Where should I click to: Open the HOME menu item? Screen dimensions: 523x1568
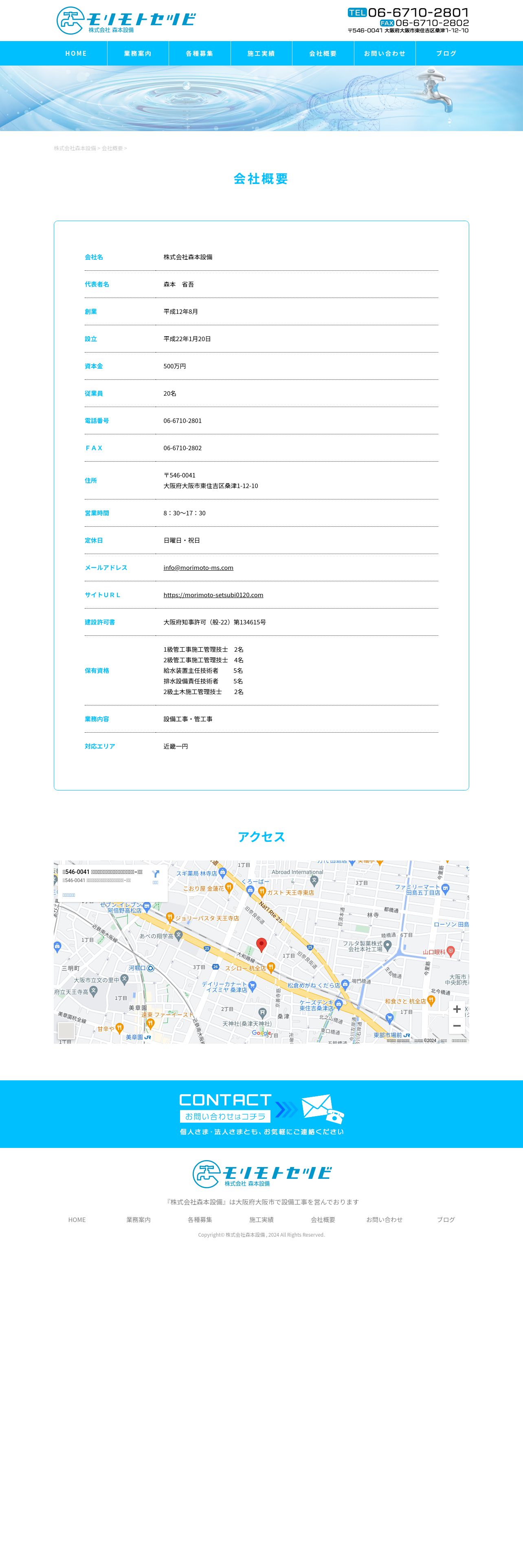pos(76,54)
